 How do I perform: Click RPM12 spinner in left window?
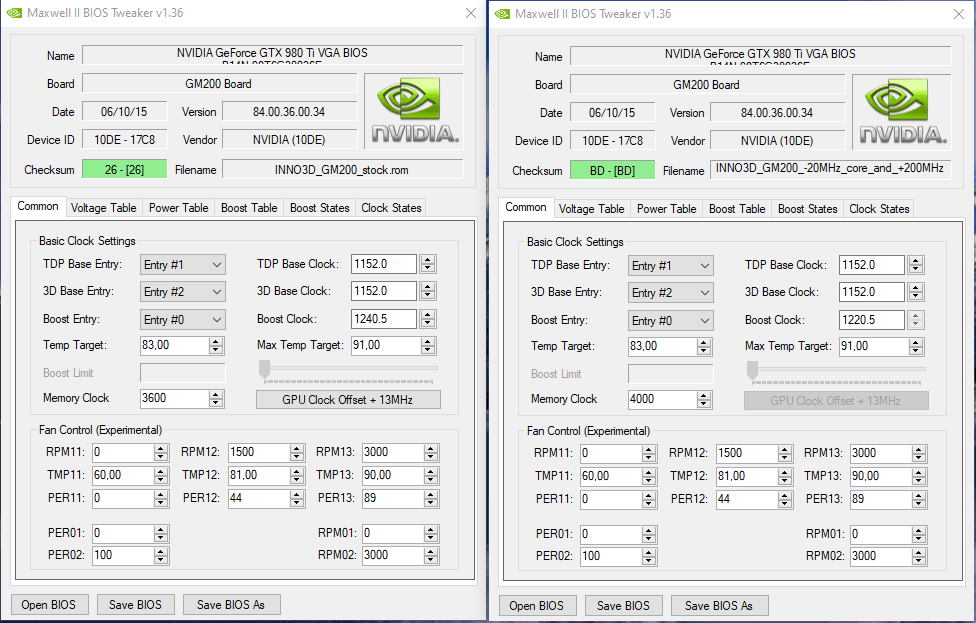coord(297,452)
